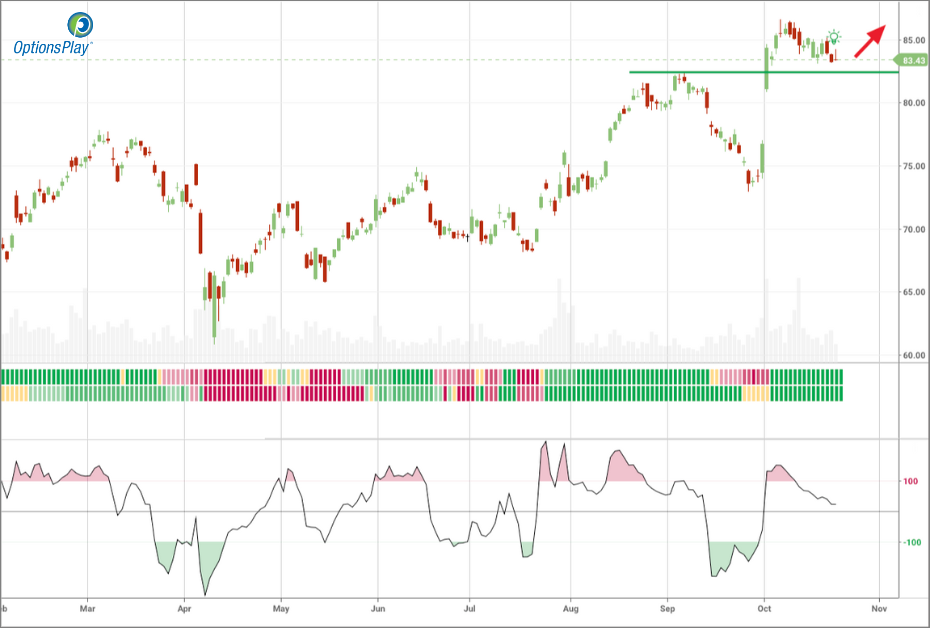This screenshot has height=628, width=930.
Task: Click the 83.43 current price tag
Action: (x=912, y=61)
